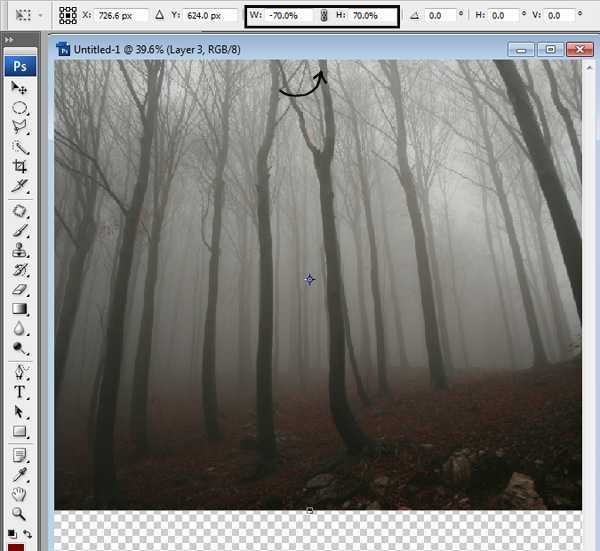
Task: Select the Move tool
Action: (19, 89)
